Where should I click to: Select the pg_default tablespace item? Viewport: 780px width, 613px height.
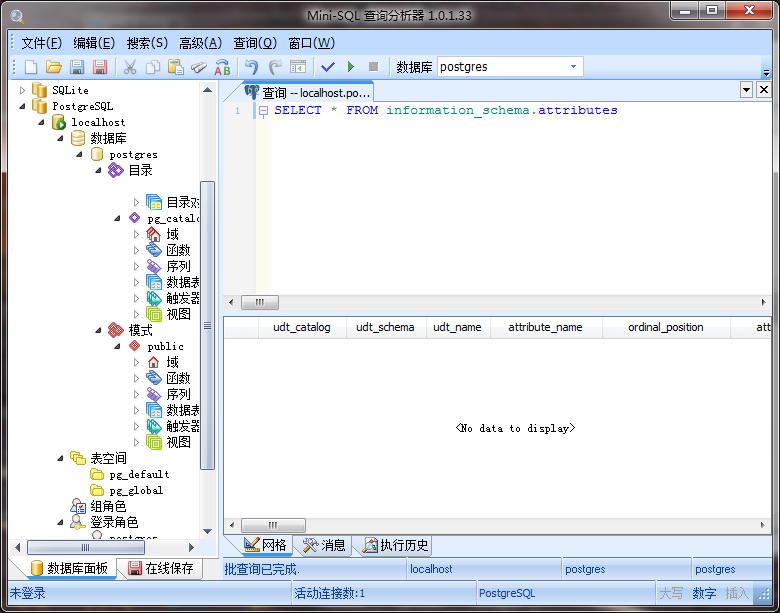coord(139,475)
